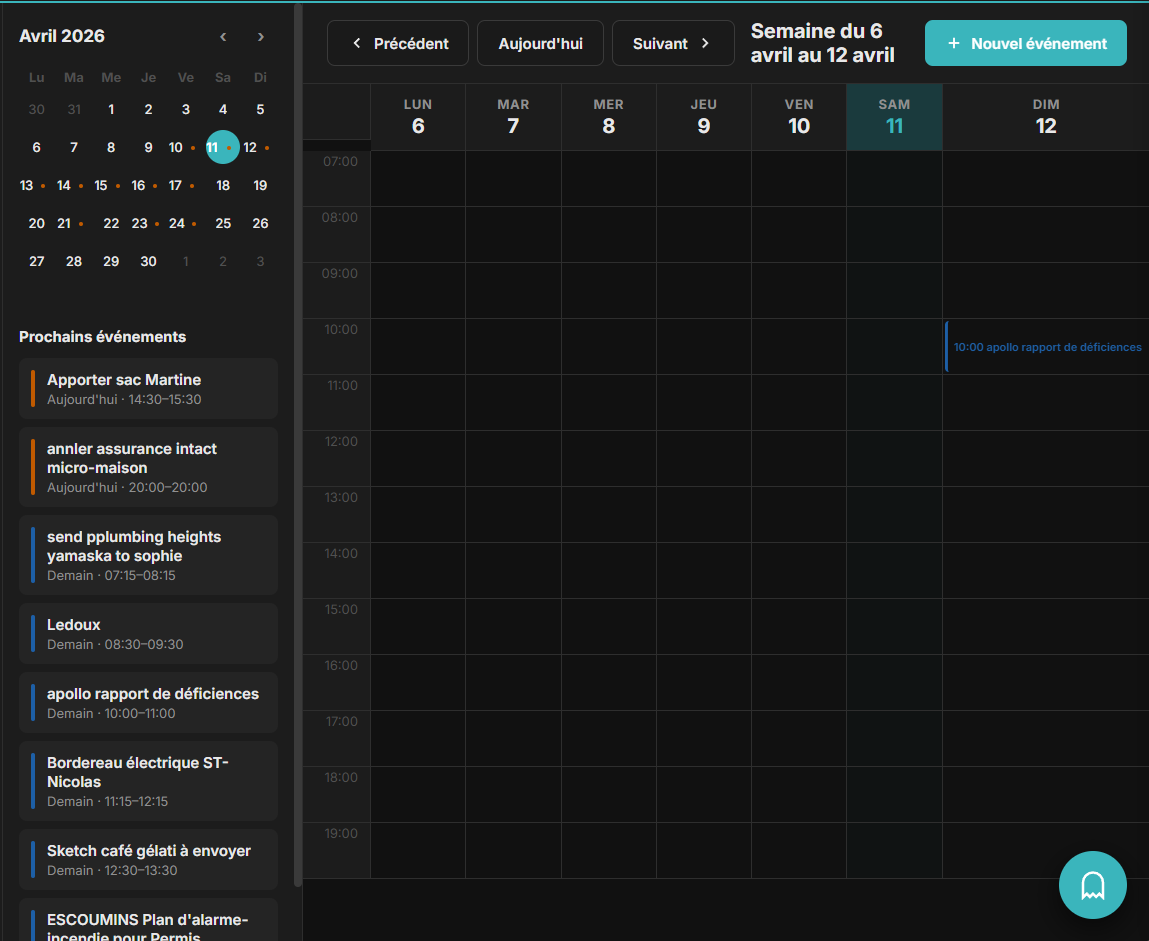The width and height of the screenshot is (1149, 941).
Task: Open the ghost assistant floating button
Action: pyautogui.click(x=1092, y=884)
